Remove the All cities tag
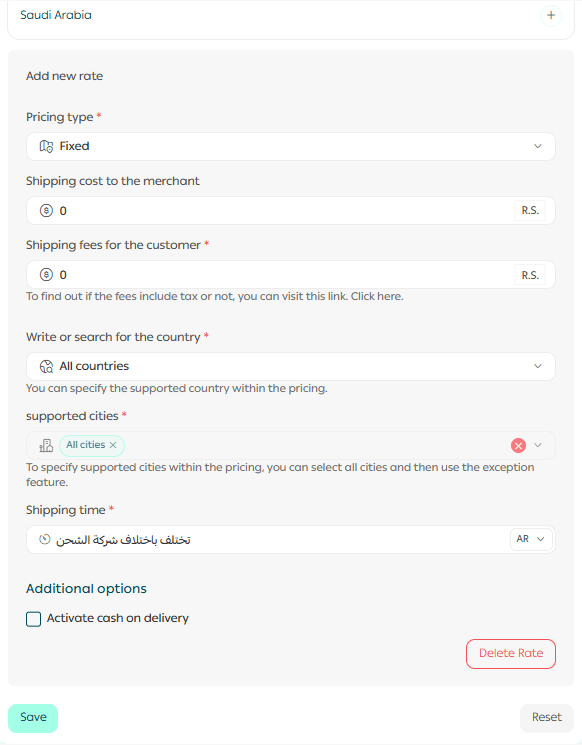 tap(113, 445)
